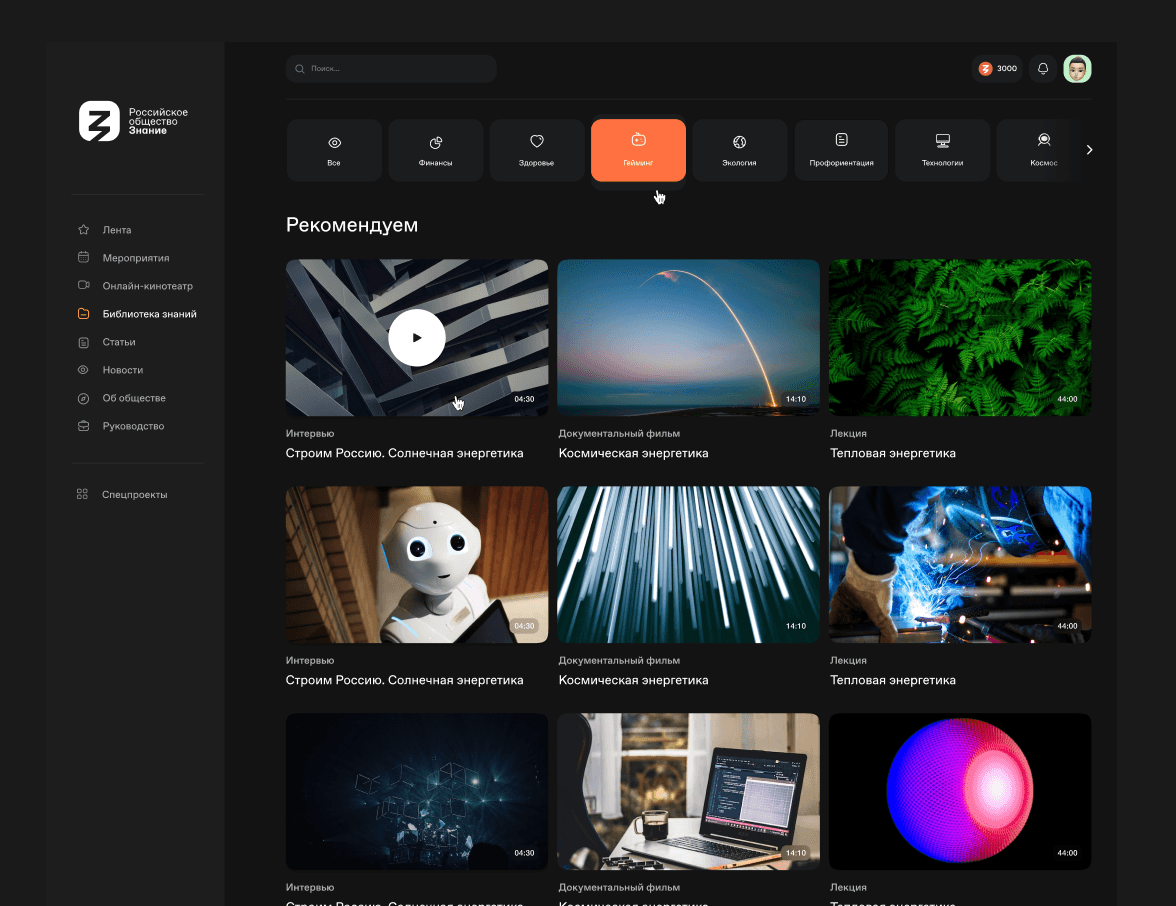Open the Спецпроекты grid icon
The image size is (1176, 906).
tap(82, 494)
